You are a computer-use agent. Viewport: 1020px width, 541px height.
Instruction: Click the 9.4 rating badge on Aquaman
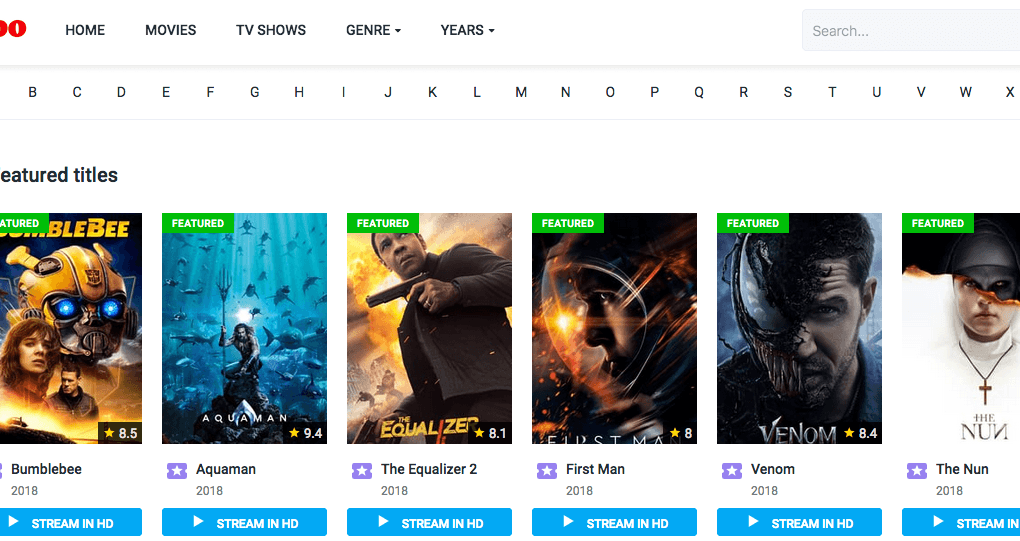[305, 433]
